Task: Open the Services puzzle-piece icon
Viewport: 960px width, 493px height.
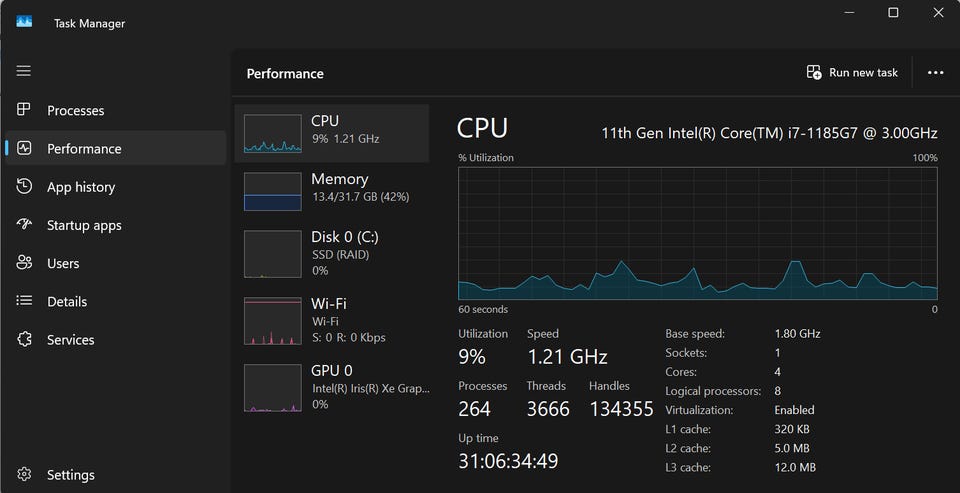Action: [24, 339]
